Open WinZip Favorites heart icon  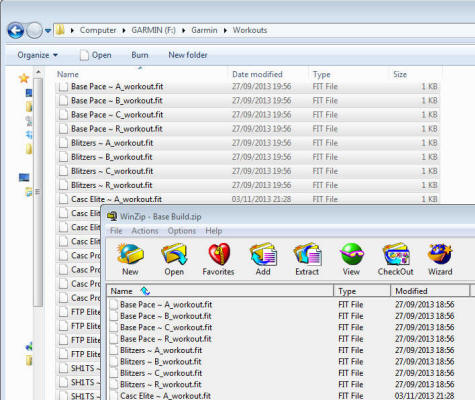(x=219, y=254)
